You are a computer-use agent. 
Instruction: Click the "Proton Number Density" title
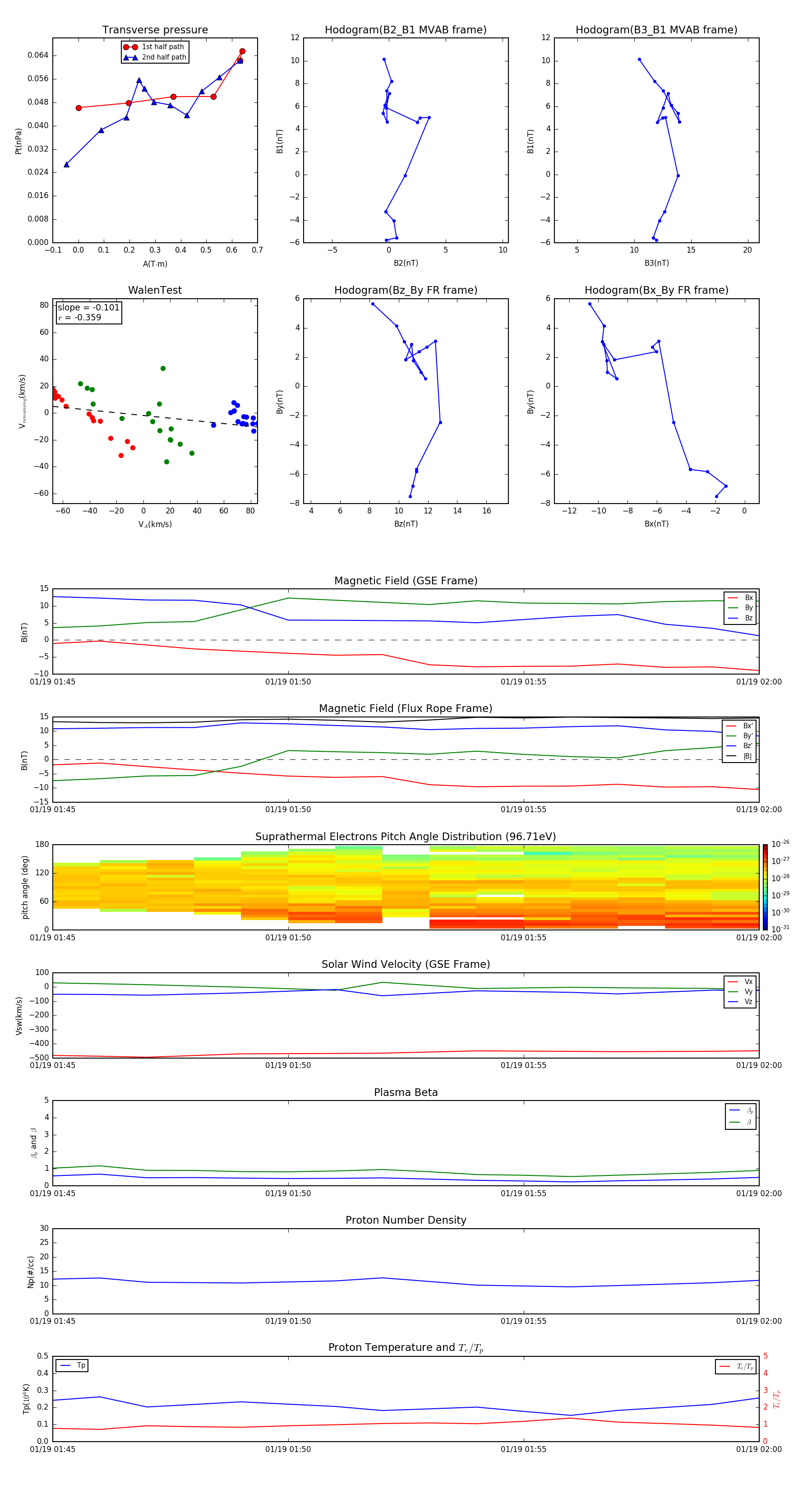[406, 1220]
